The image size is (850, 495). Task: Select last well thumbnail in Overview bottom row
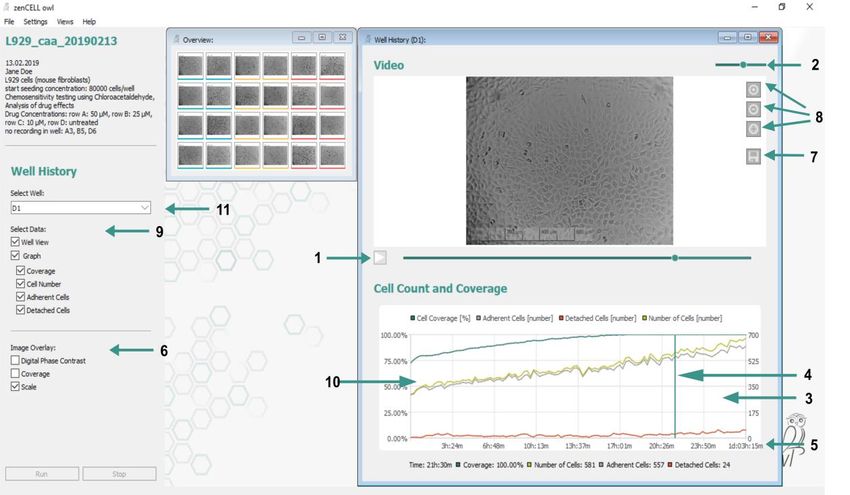(332, 156)
